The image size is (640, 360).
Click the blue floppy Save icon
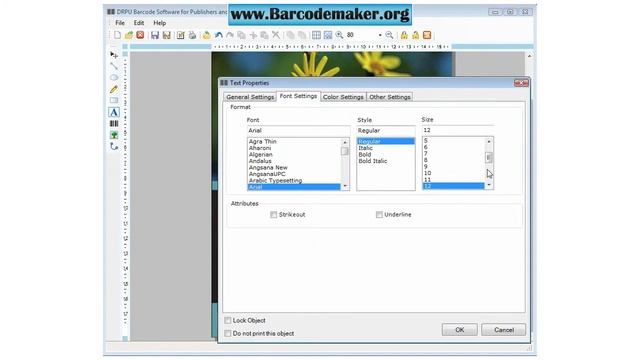[x=155, y=35]
